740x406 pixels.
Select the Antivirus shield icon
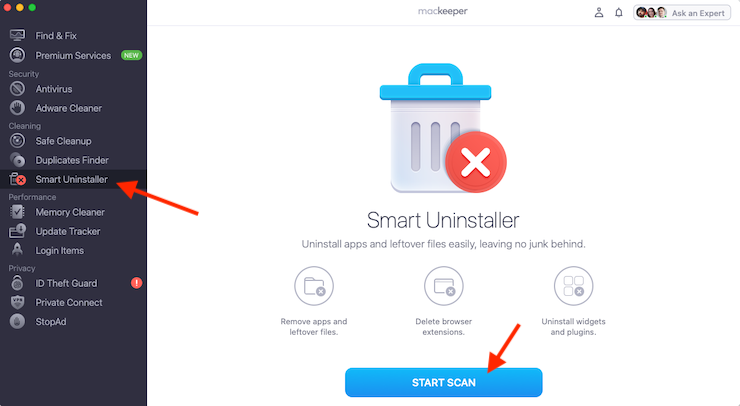click(17, 89)
